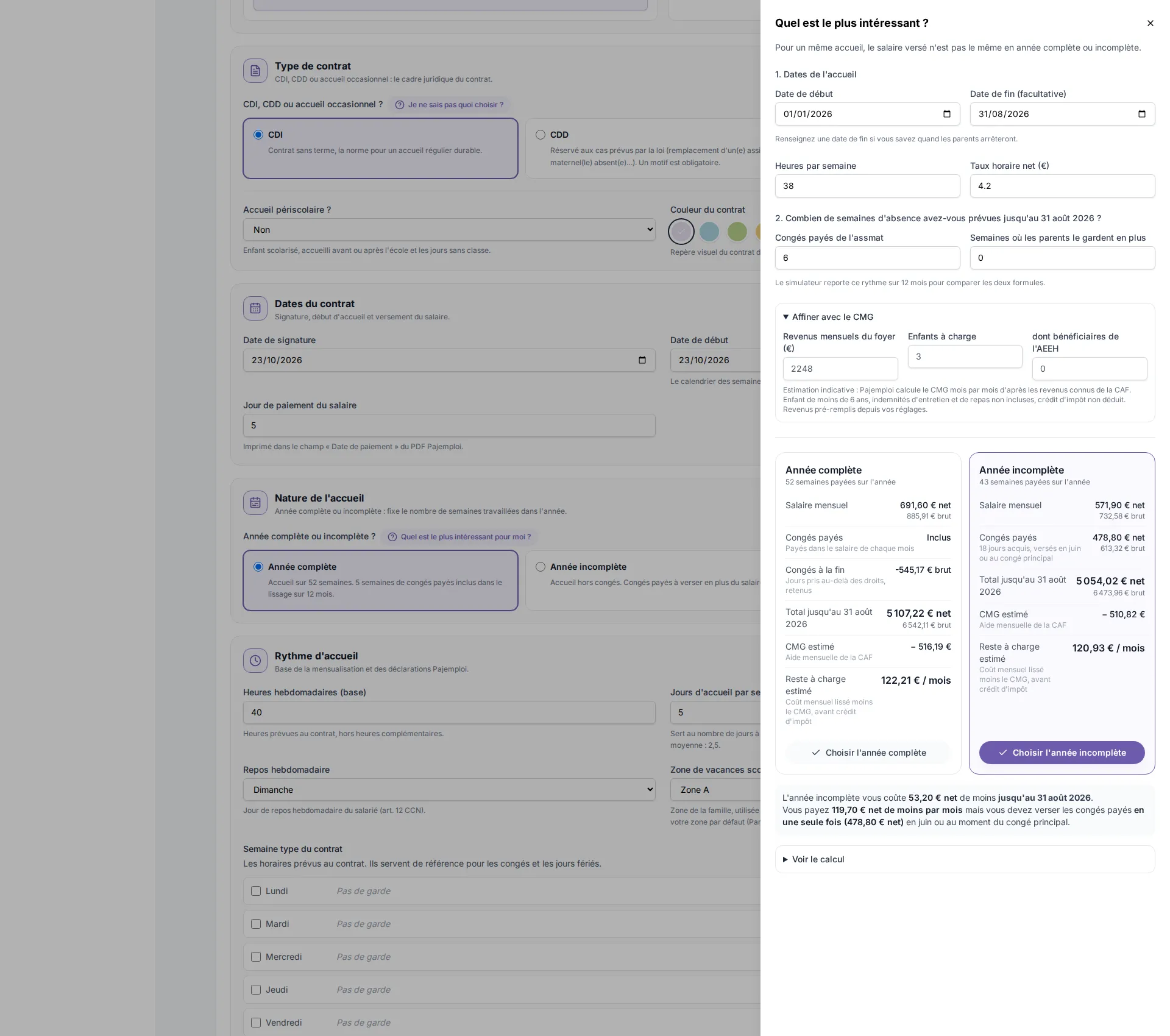
Task: Click the Dates du contrat calendar icon
Action: coord(255,308)
